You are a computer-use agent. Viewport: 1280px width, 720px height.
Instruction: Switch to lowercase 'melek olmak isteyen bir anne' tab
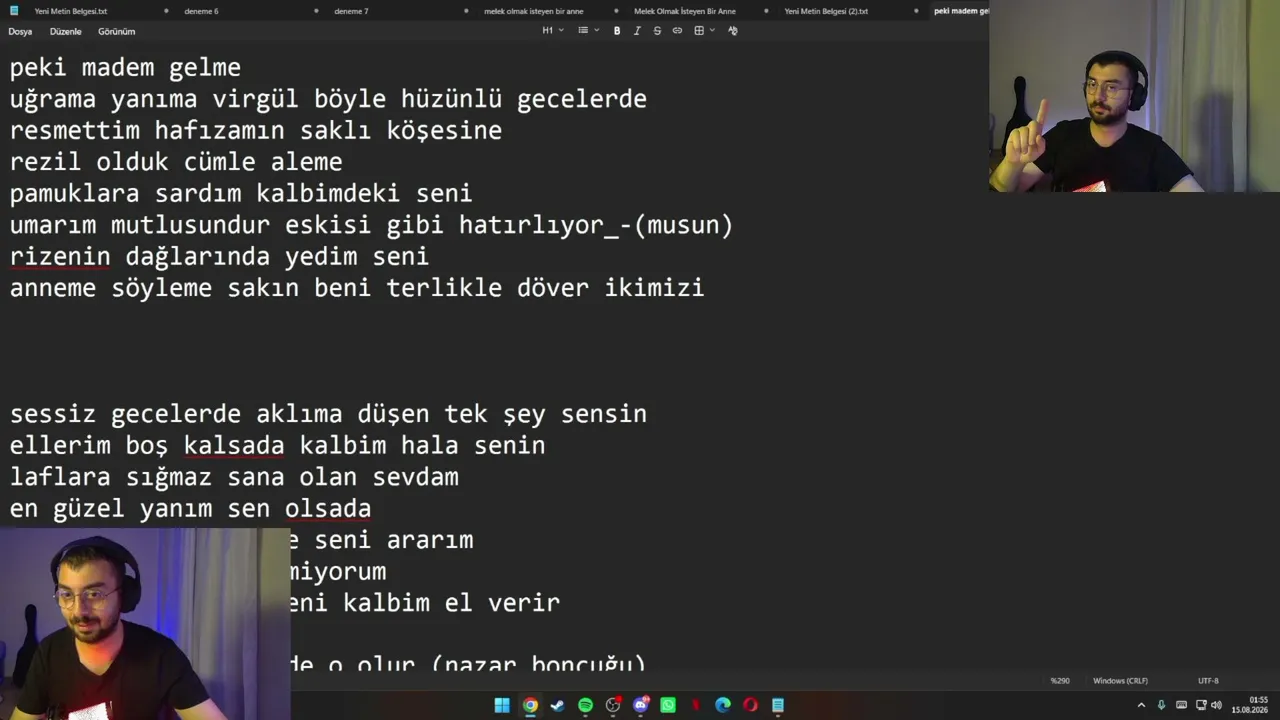coord(534,11)
